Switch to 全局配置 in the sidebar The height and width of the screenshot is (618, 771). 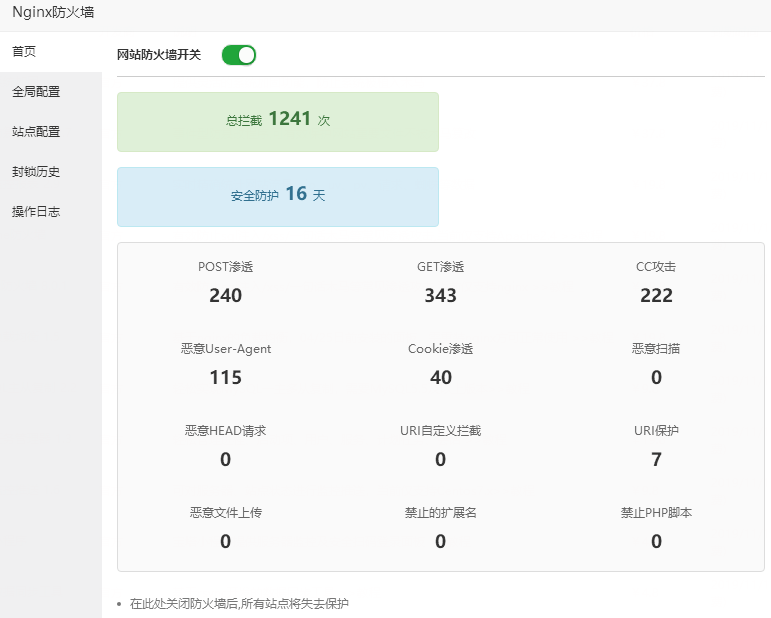(36, 91)
